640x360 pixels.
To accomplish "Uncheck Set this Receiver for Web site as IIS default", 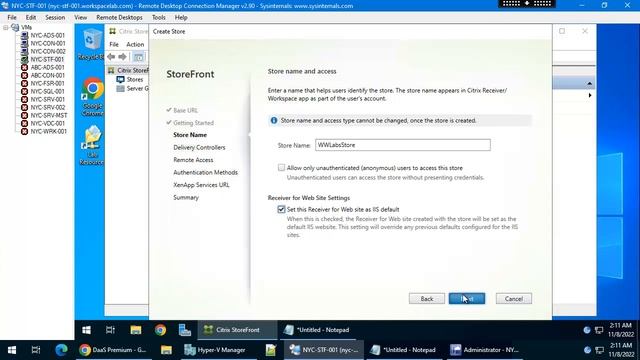I will 281,209.
